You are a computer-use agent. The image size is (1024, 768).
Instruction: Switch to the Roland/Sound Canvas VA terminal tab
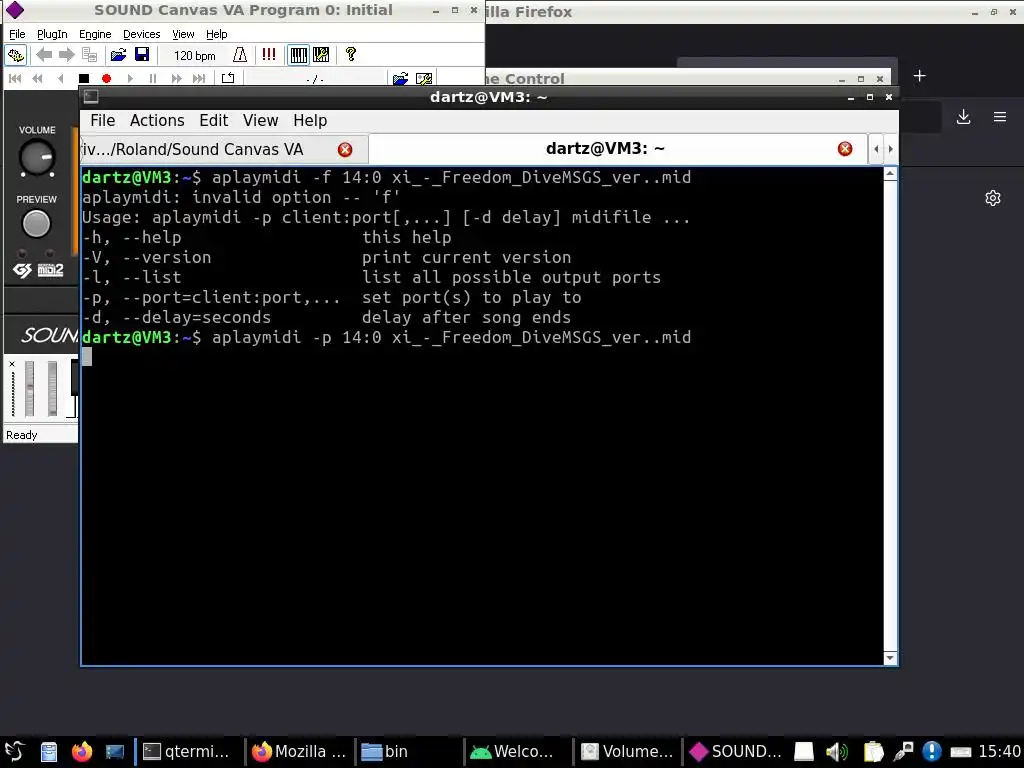[x=224, y=150]
